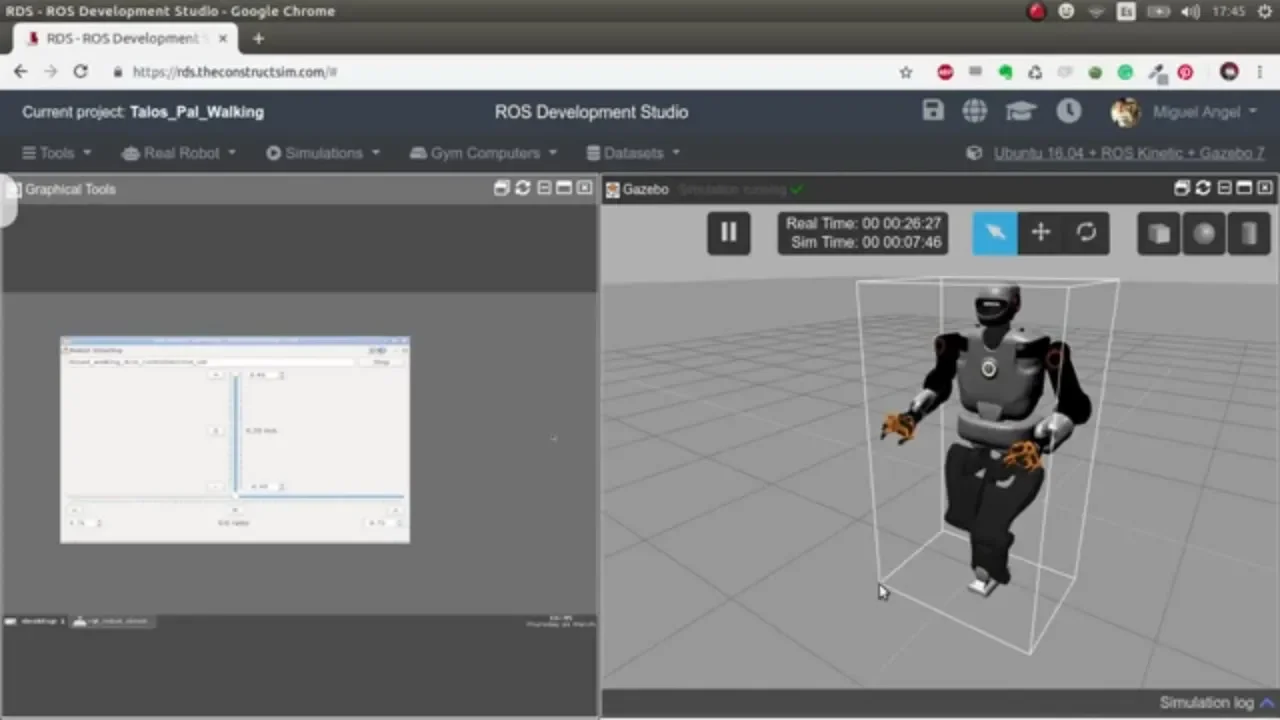Open the Tools menu

click(x=57, y=153)
